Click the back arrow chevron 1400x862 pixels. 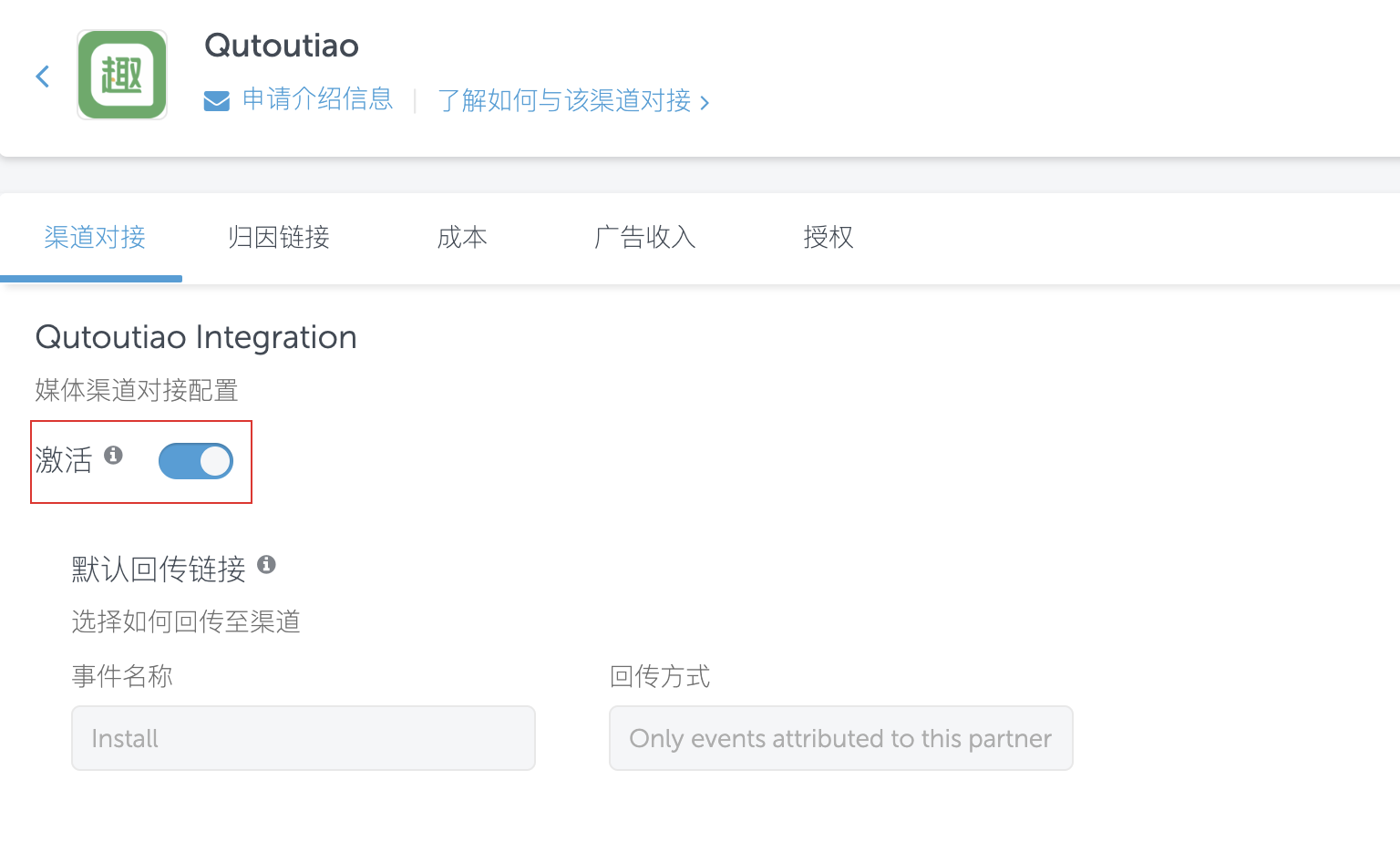point(42,77)
